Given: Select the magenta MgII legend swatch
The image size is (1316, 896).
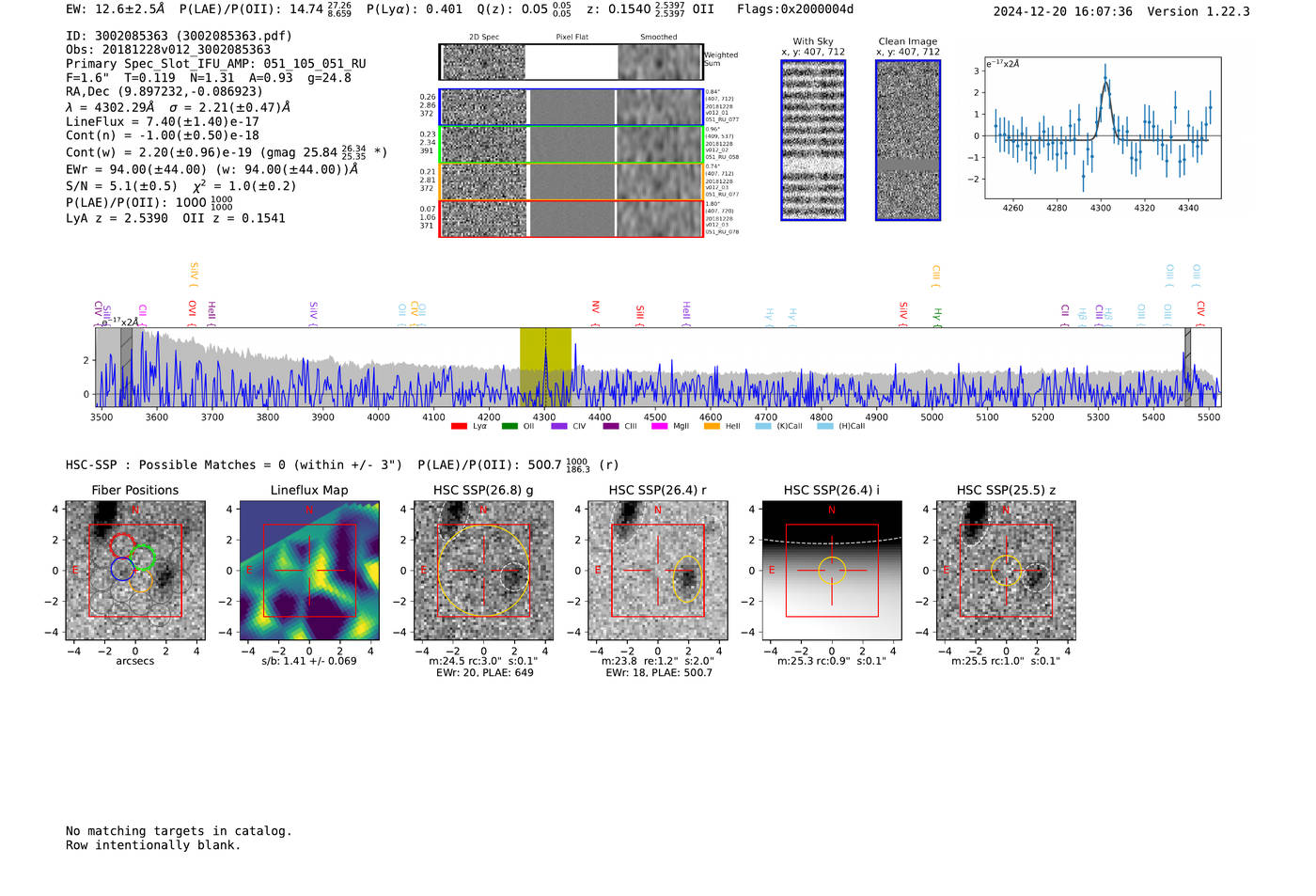Looking at the screenshot, I should [x=660, y=427].
